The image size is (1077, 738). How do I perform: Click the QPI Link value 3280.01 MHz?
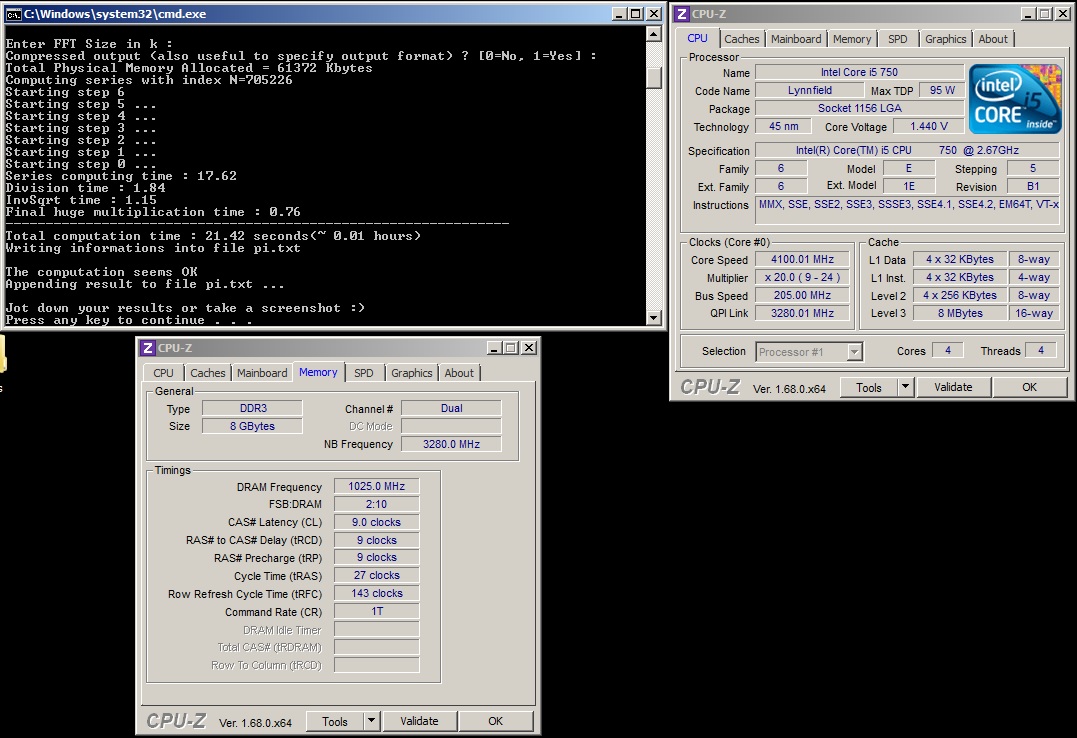[802, 313]
